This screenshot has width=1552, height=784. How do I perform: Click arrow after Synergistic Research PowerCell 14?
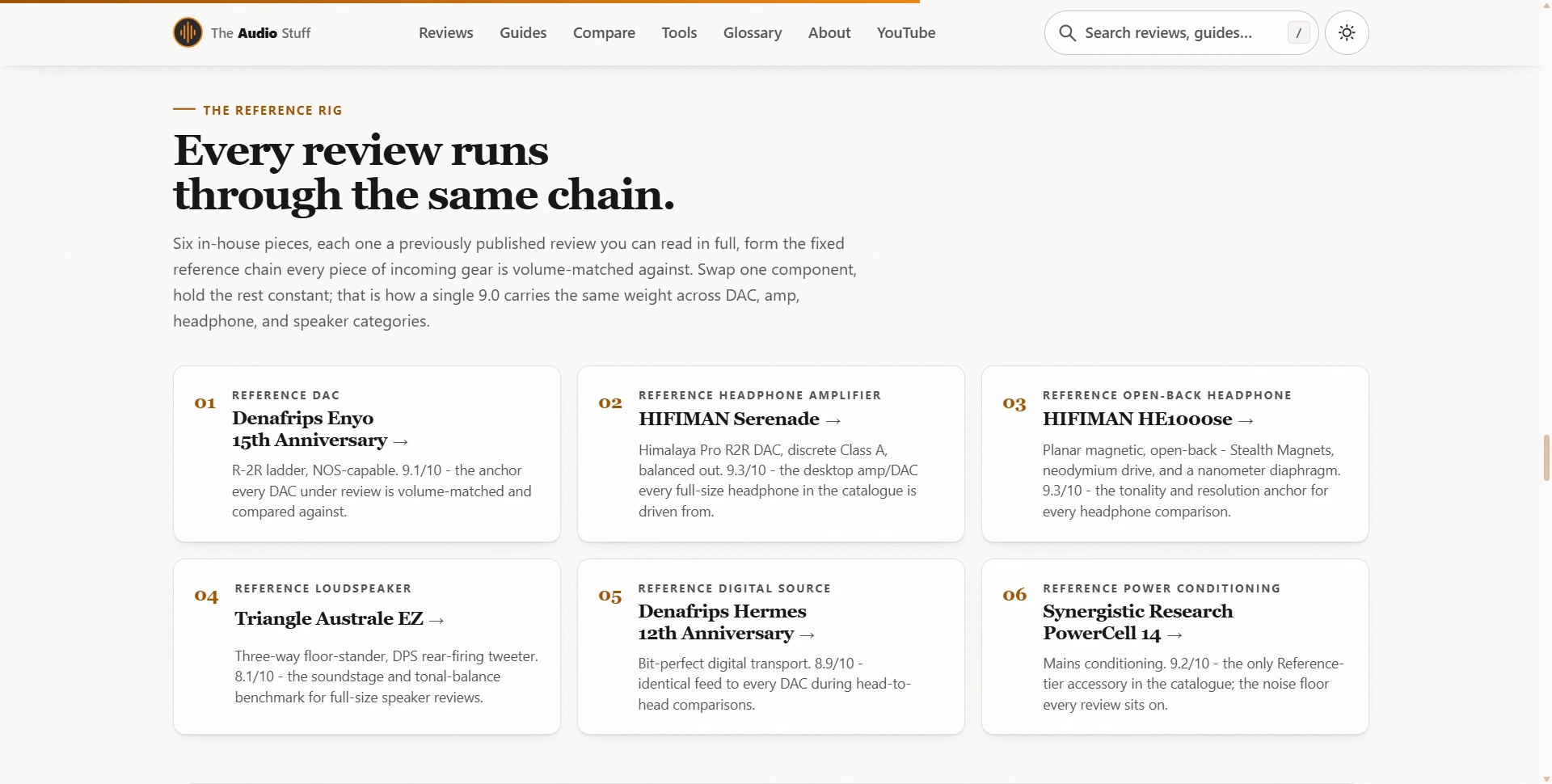pyautogui.click(x=1175, y=634)
